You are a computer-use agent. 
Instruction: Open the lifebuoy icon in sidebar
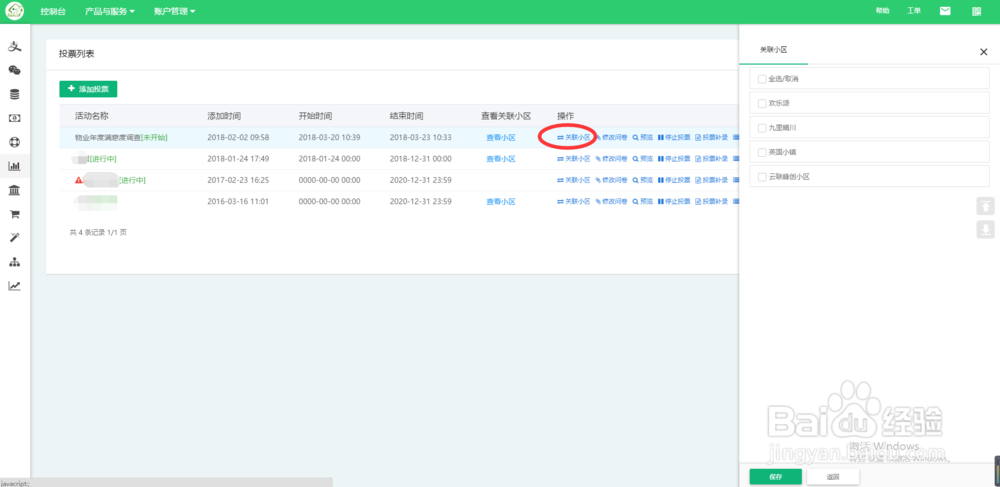14,142
